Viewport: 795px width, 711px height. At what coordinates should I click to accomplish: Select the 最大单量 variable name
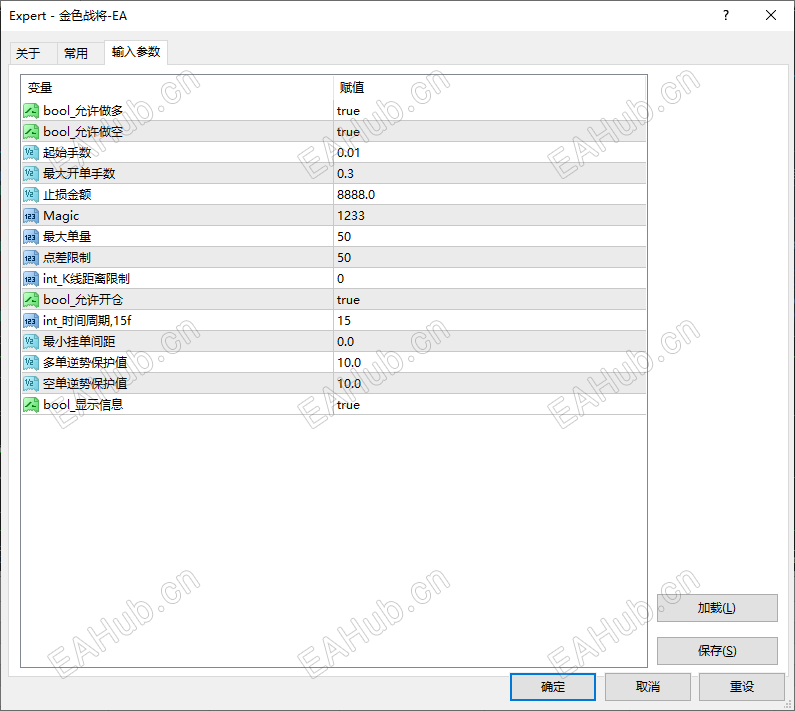click(x=67, y=237)
